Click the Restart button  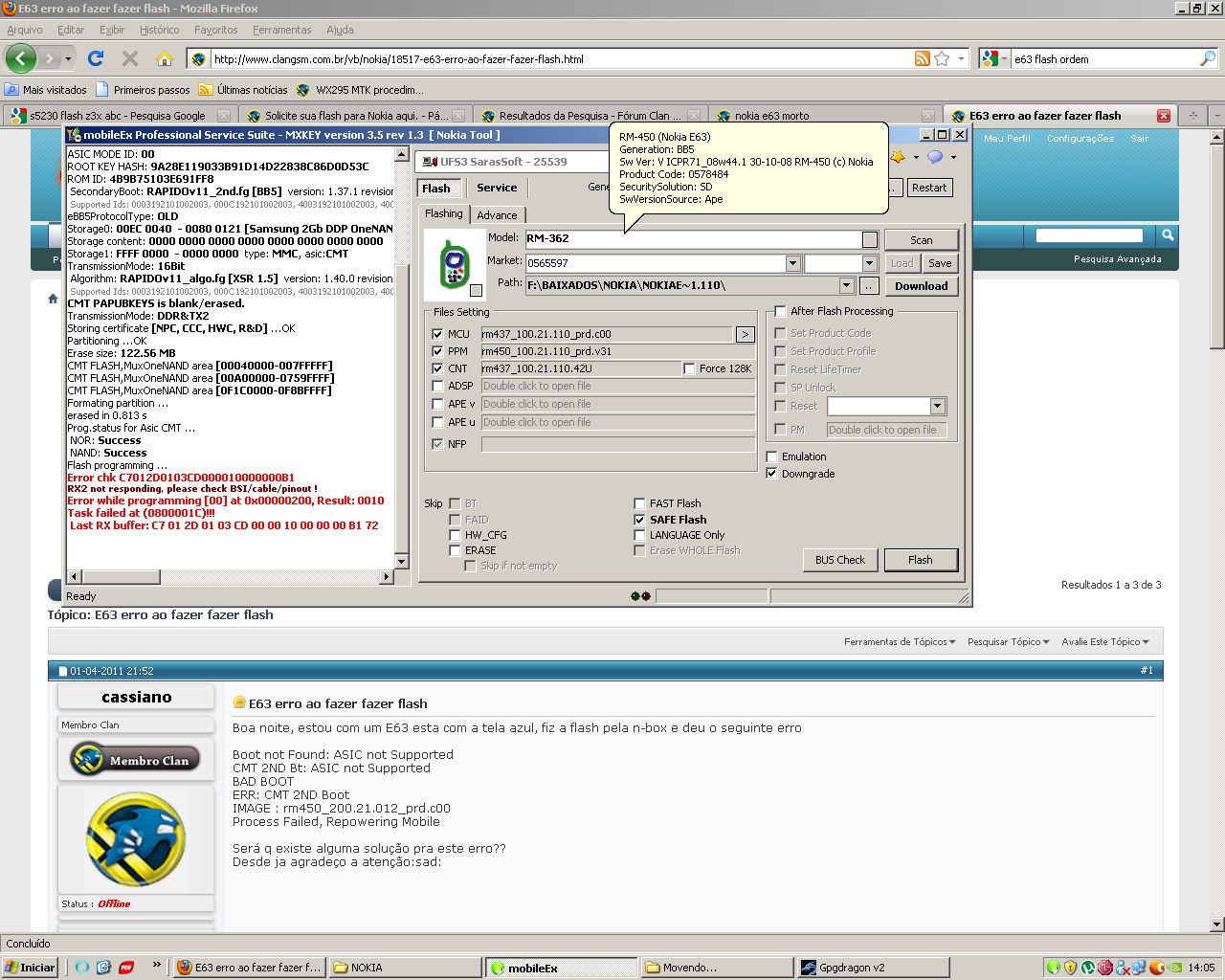tap(928, 188)
